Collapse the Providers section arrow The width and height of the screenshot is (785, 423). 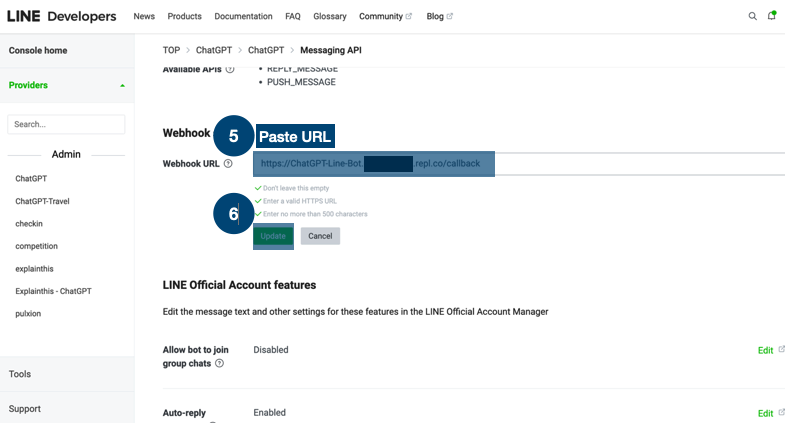[122, 86]
